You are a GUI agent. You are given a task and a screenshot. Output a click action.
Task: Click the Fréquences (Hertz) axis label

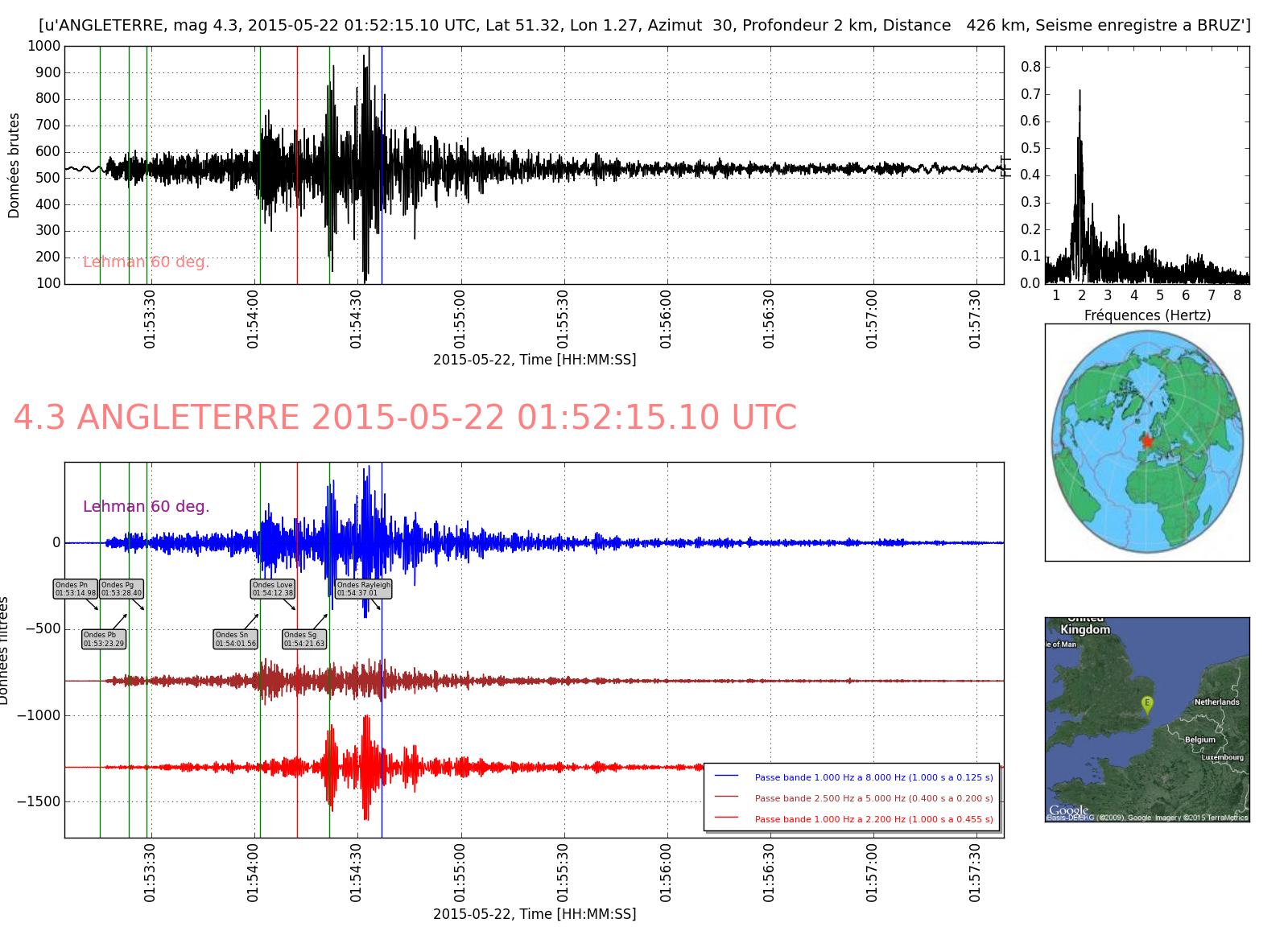pyautogui.click(x=1147, y=315)
